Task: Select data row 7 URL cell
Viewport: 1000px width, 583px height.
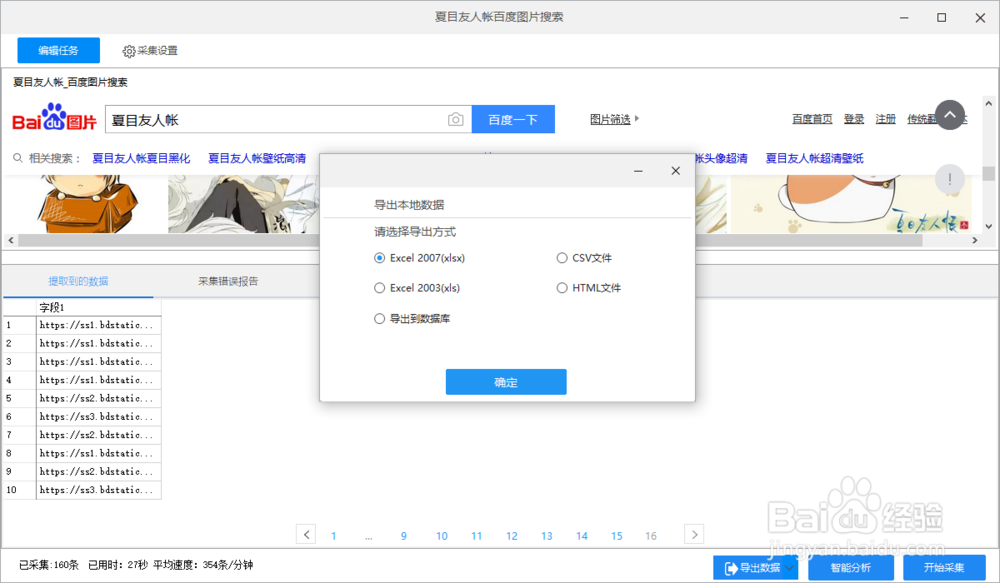Action: click(x=98, y=435)
